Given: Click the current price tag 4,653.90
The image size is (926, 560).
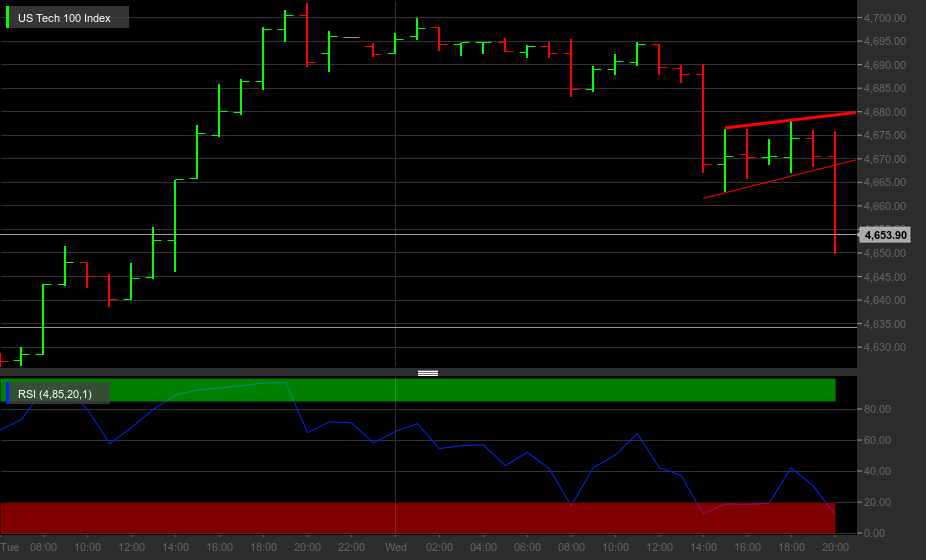Looking at the screenshot, I should [885, 235].
